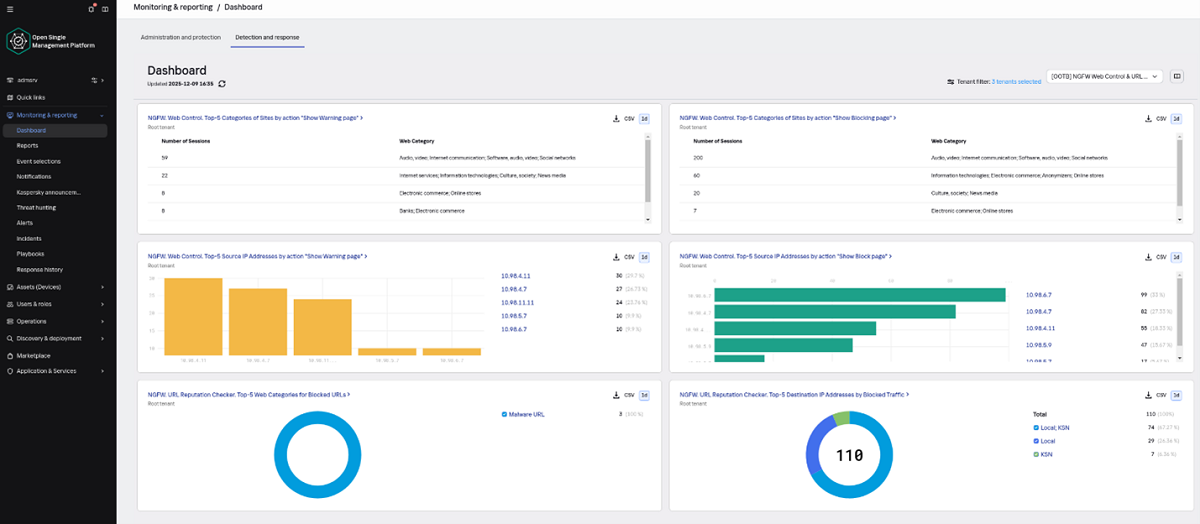The image size is (1200, 524).
Task: Click the book icon at the top of the sidebar
Action: point(105,8)
